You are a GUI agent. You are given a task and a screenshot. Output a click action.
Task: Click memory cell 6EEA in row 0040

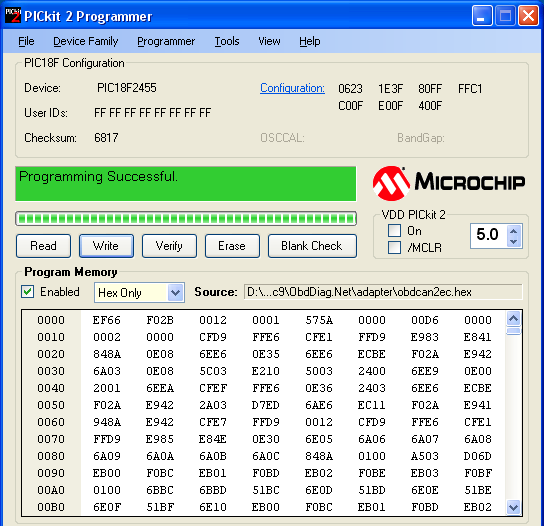(160, 388)
